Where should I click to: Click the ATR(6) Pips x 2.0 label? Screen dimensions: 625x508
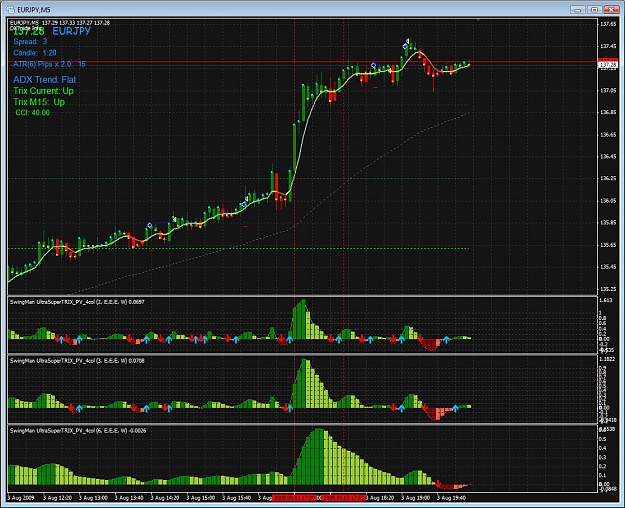click(x=49, y=64)
